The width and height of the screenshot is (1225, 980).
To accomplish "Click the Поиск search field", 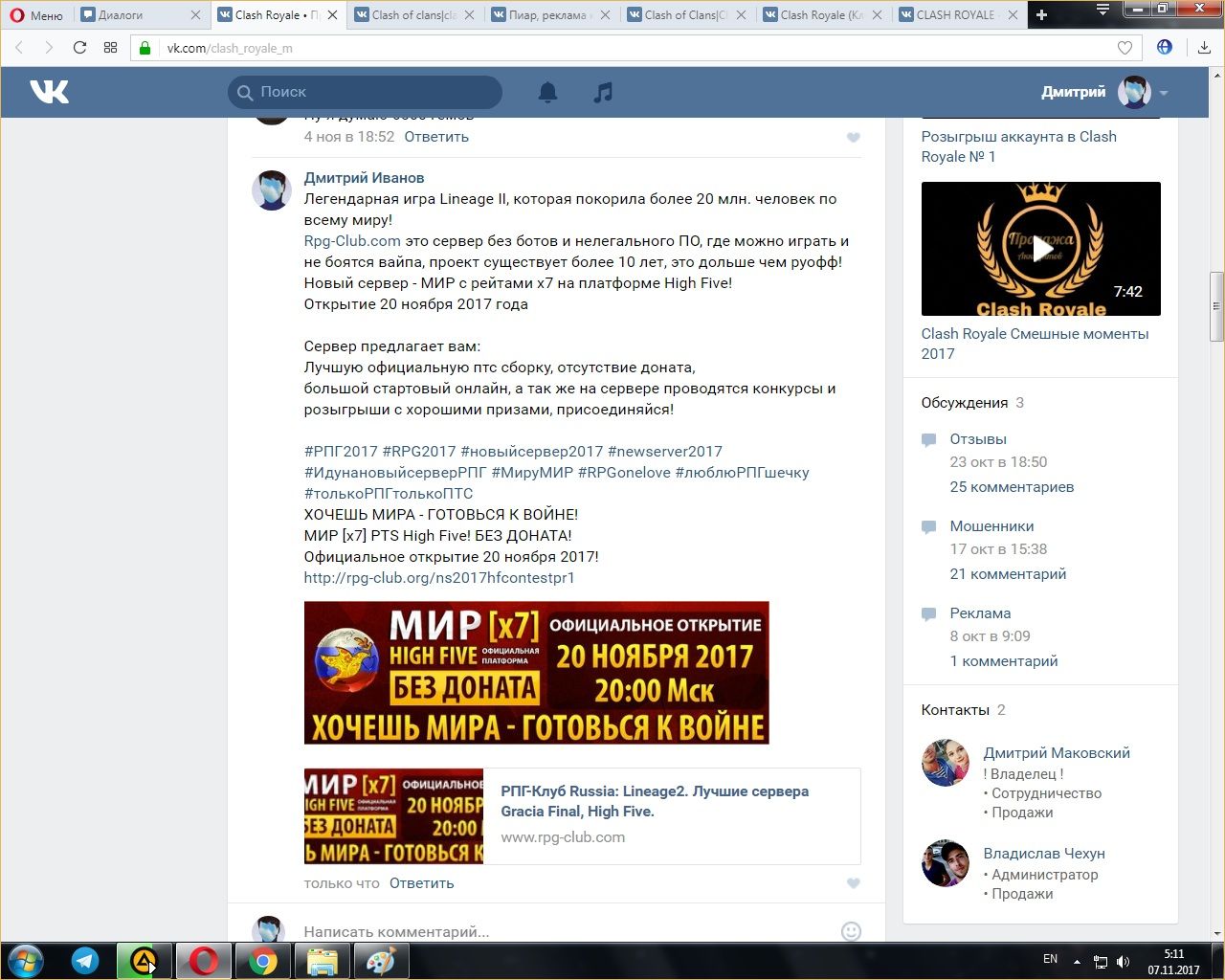I will 365,92.
